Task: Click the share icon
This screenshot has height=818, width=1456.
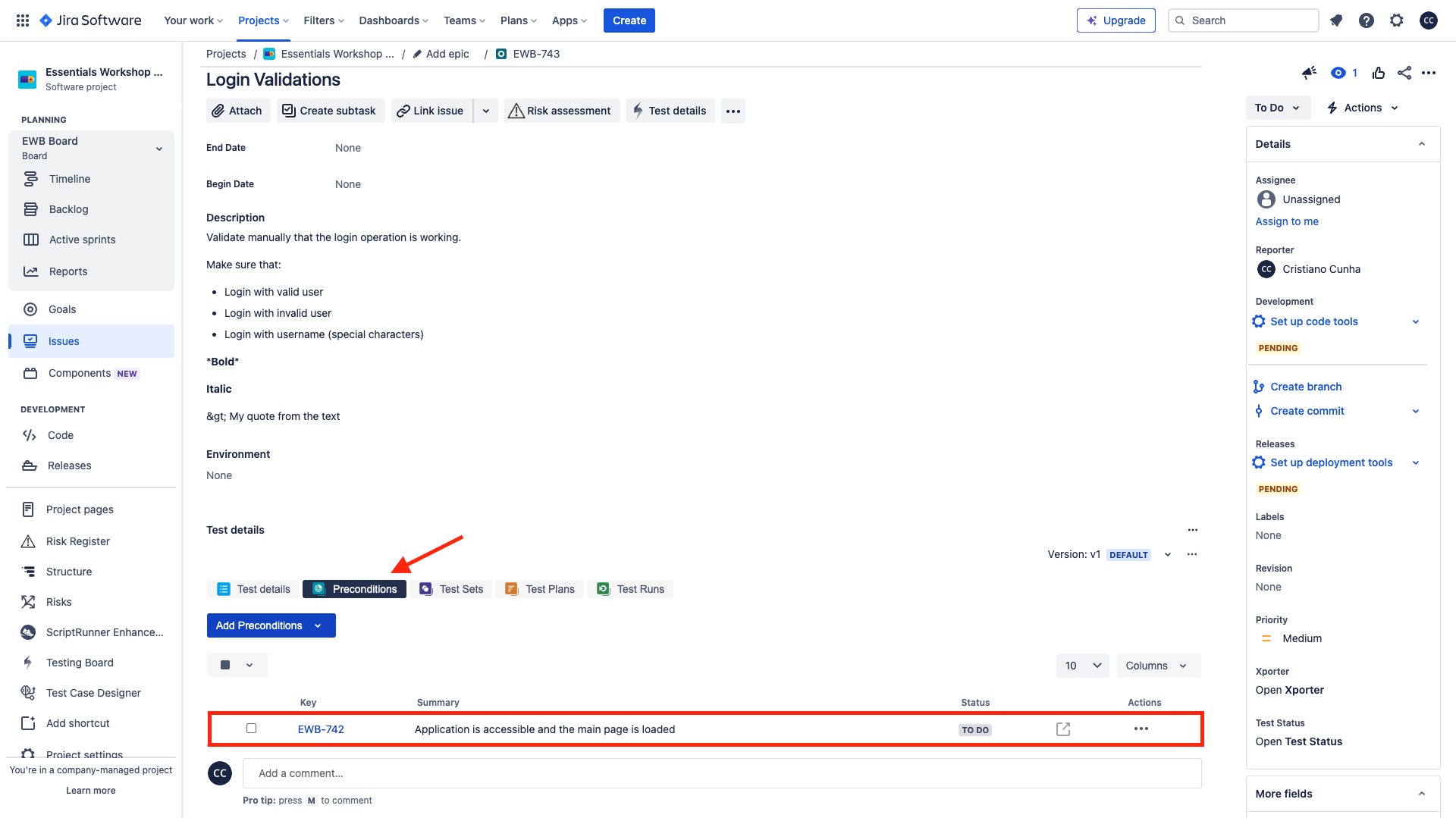Action: point(1404,73)
